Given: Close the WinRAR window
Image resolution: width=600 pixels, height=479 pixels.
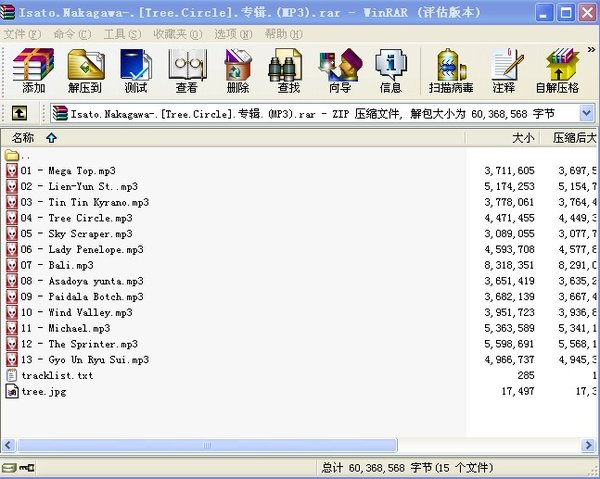Looking at the screenshot, I should pos(587,13).
